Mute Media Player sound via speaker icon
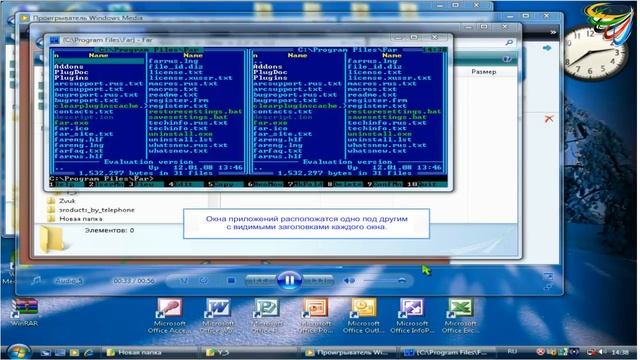 (x=349, y=280)
